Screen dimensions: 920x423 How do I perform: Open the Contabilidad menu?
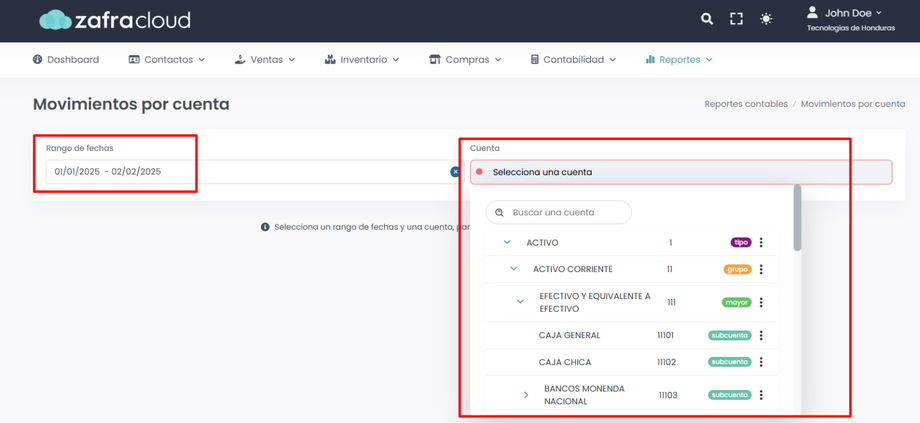coord(573,59)
